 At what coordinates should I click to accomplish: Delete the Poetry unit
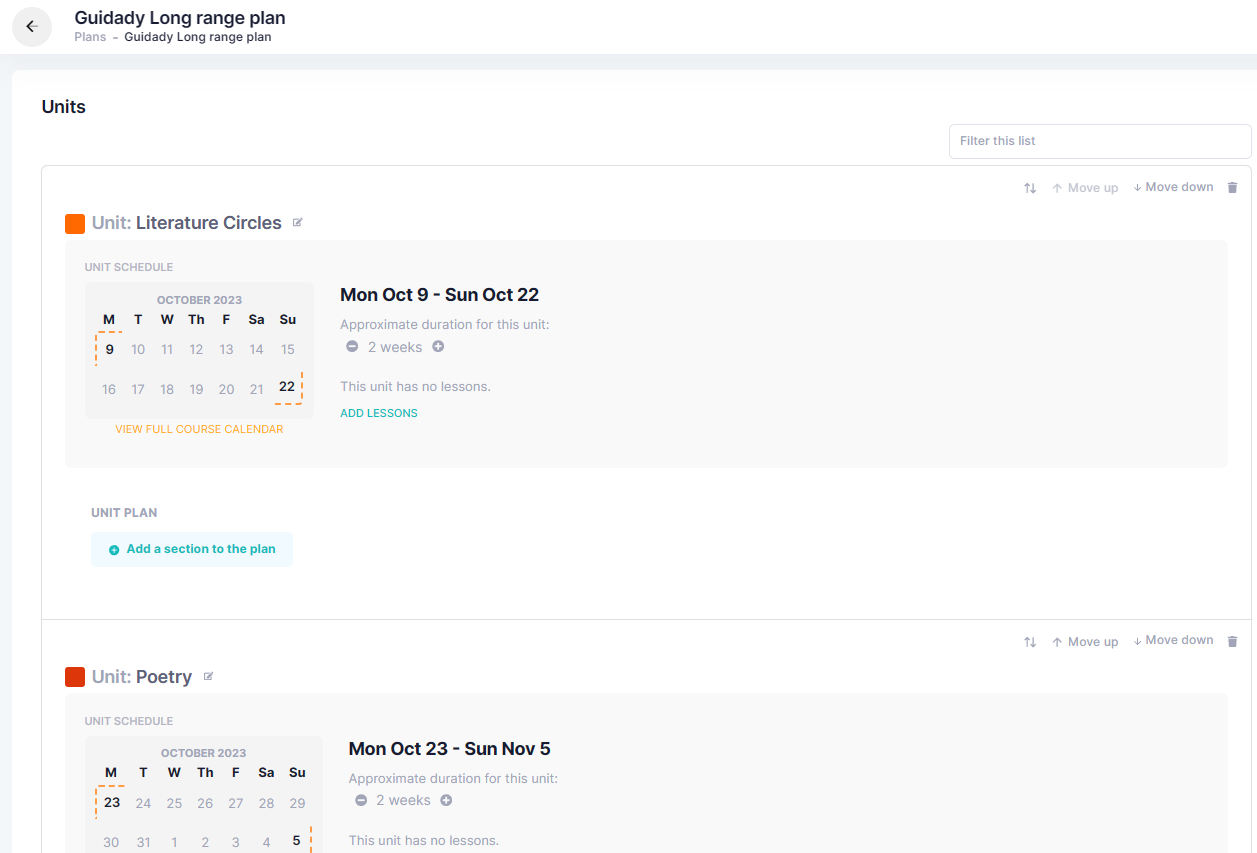click(x=1232, y=640)
